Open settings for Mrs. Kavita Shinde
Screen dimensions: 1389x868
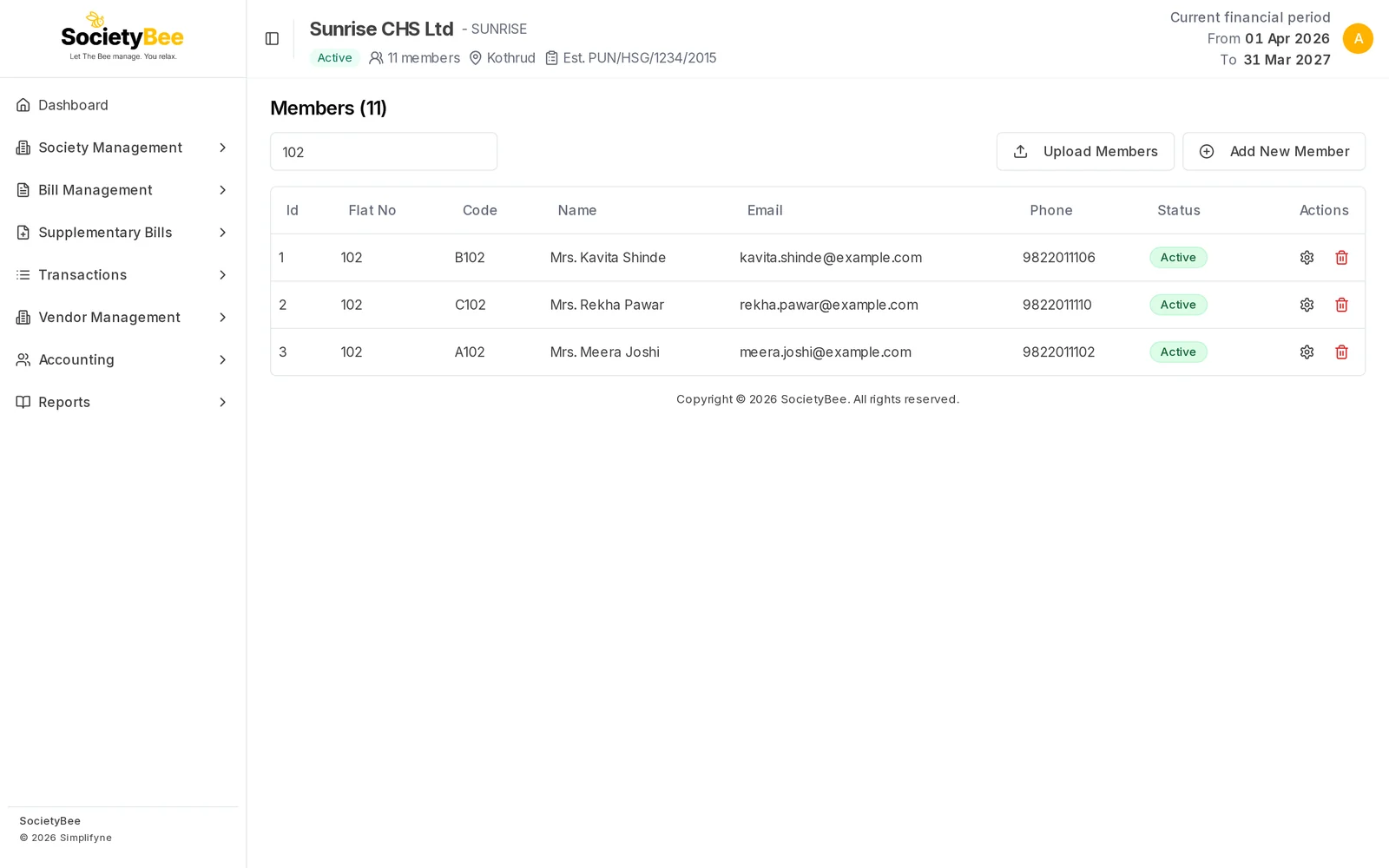click(x=1307, y=258)
